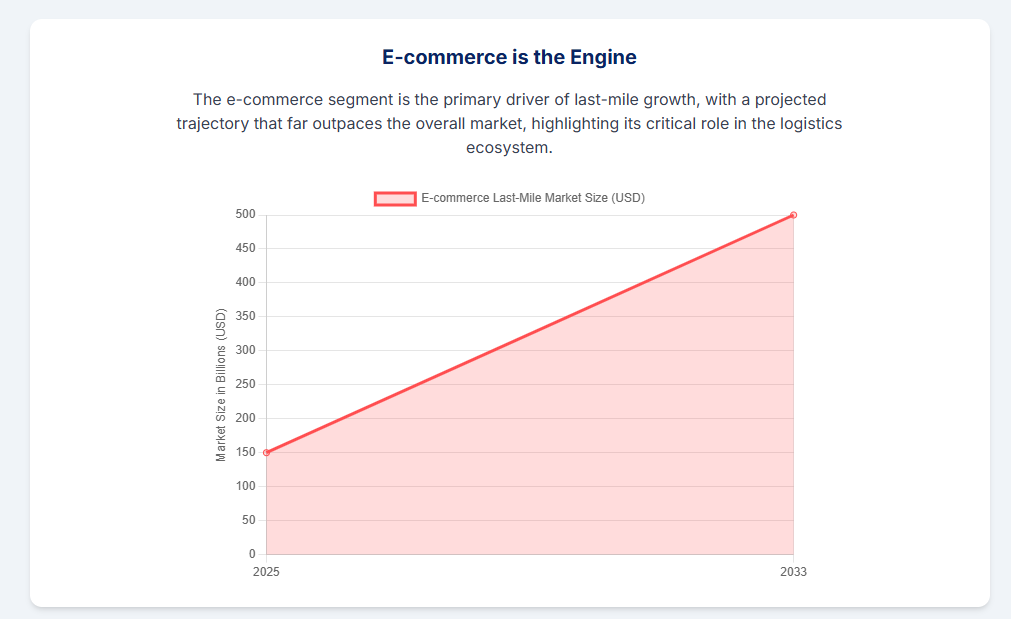Click the description paragraph under the heading
The height and width of the screenshot is (619, 1011).
(x=509, y=124)
